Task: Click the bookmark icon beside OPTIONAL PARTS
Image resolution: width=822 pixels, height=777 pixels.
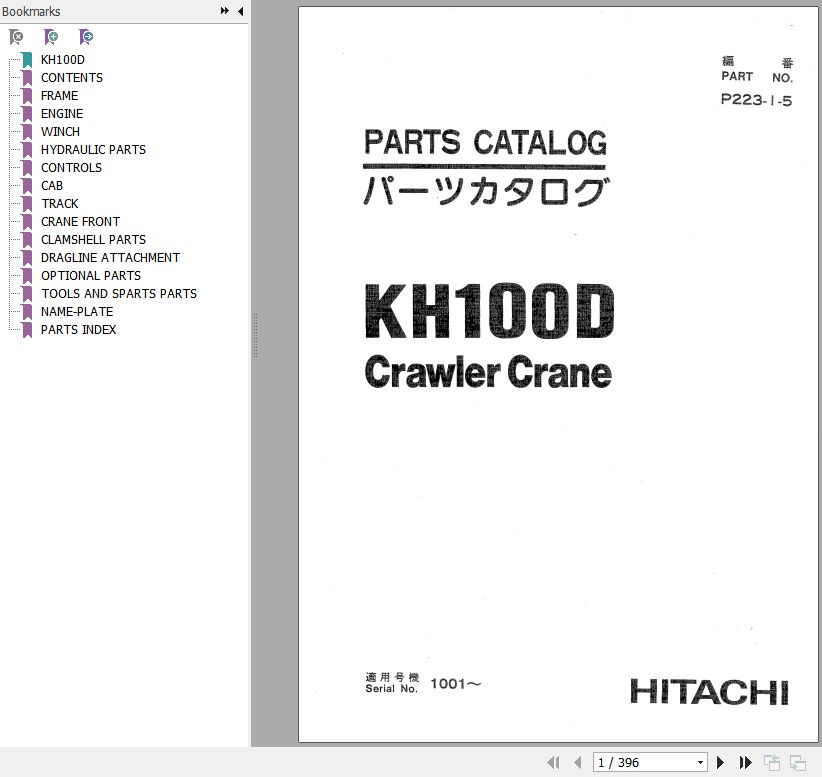Action: (x=27, y=276)
